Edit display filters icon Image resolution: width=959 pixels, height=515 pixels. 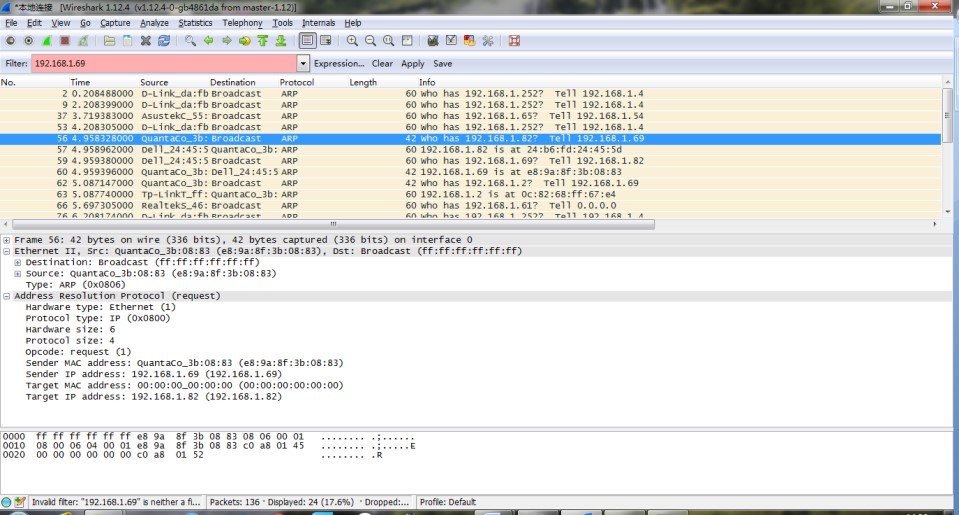click(x=451, y=41)
